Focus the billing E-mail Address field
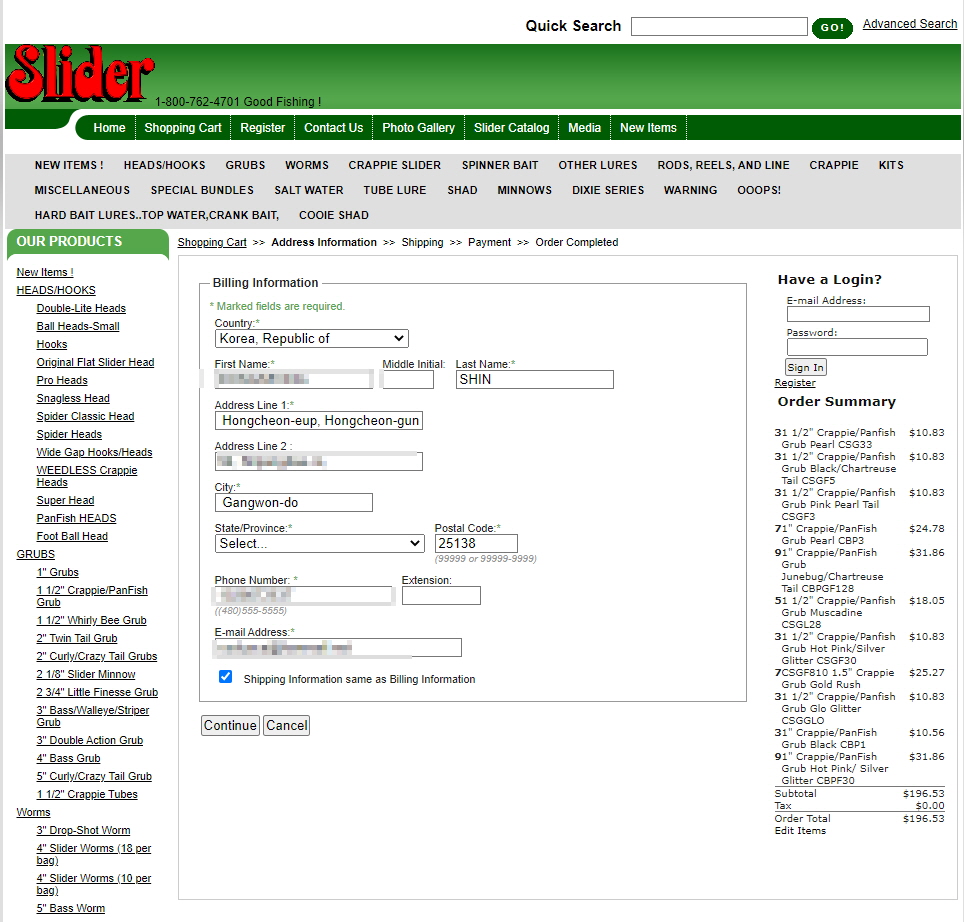The height and width of the screenshot is (922, 964). tap(338, 647)
